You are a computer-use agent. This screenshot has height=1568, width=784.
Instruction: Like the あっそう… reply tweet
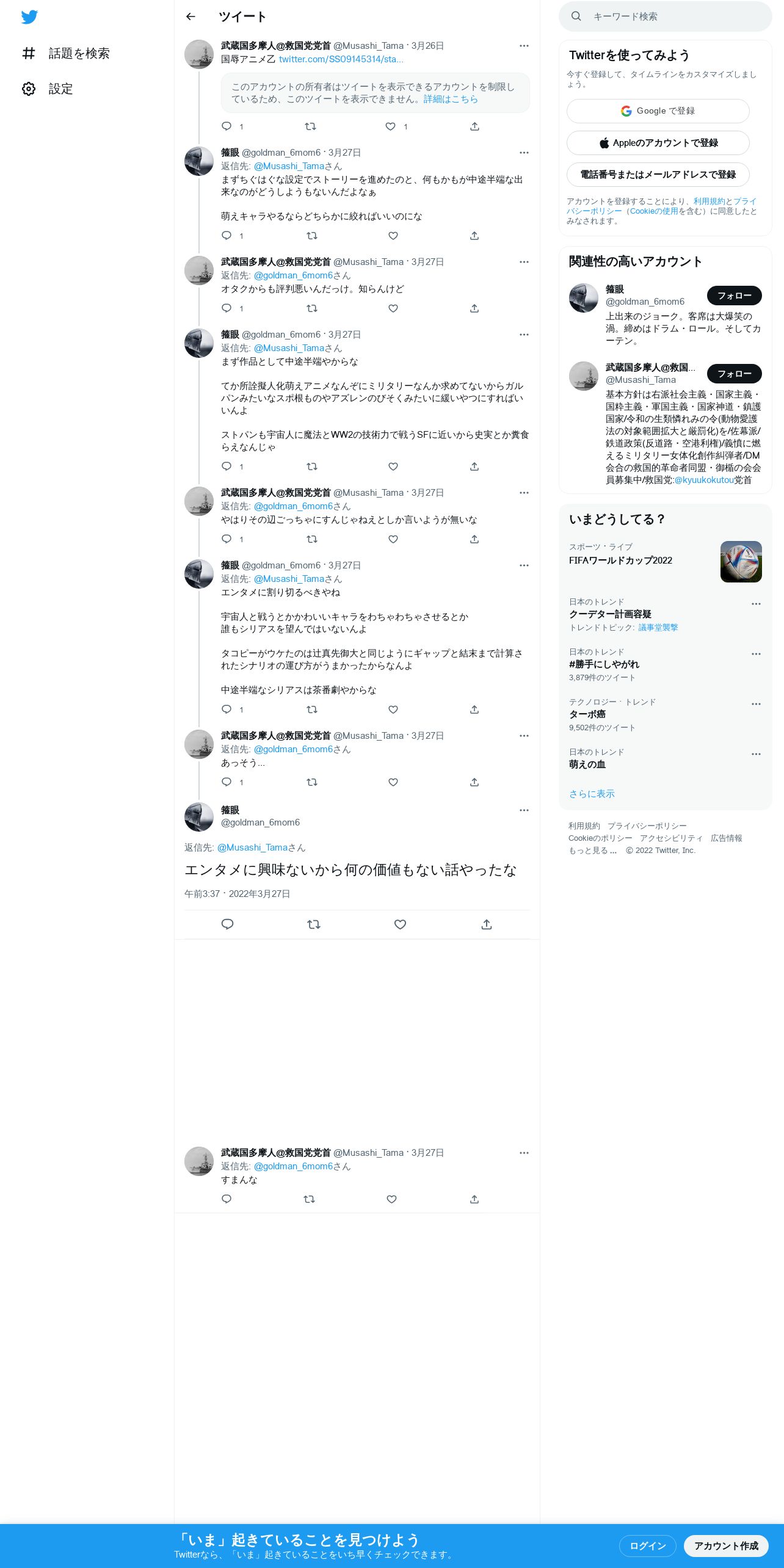pos(393,782)
